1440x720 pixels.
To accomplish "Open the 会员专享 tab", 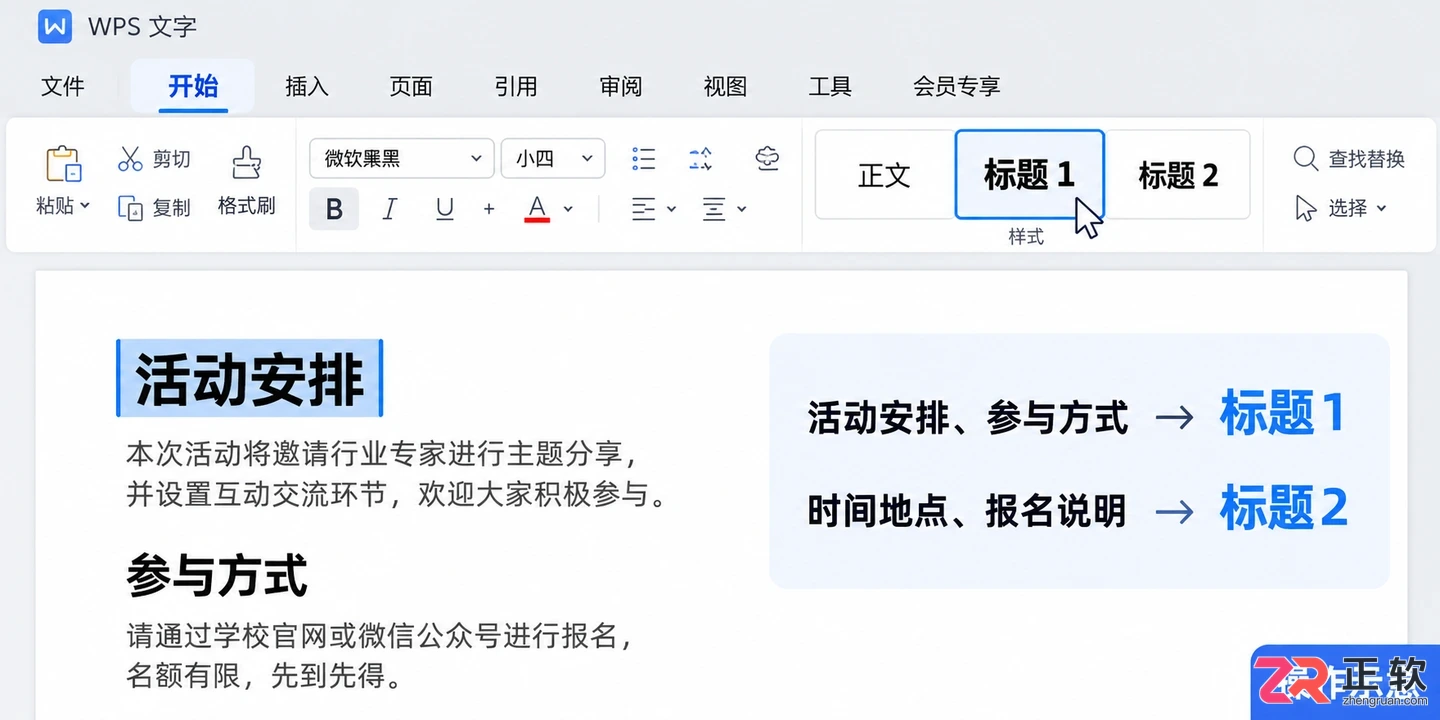I will tap(957, 87).
